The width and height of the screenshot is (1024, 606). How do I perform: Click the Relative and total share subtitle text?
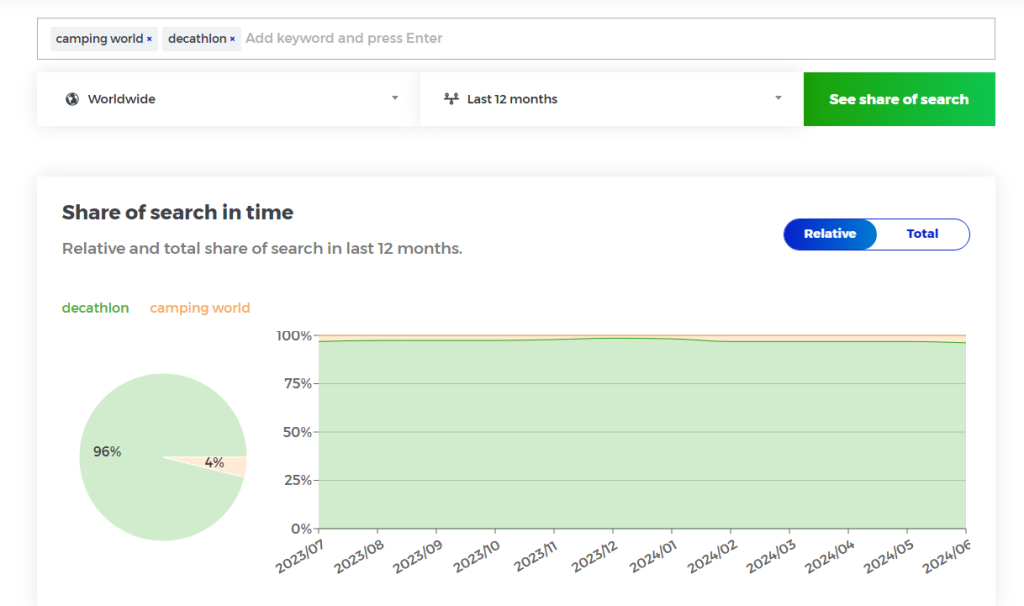[262, 249]
